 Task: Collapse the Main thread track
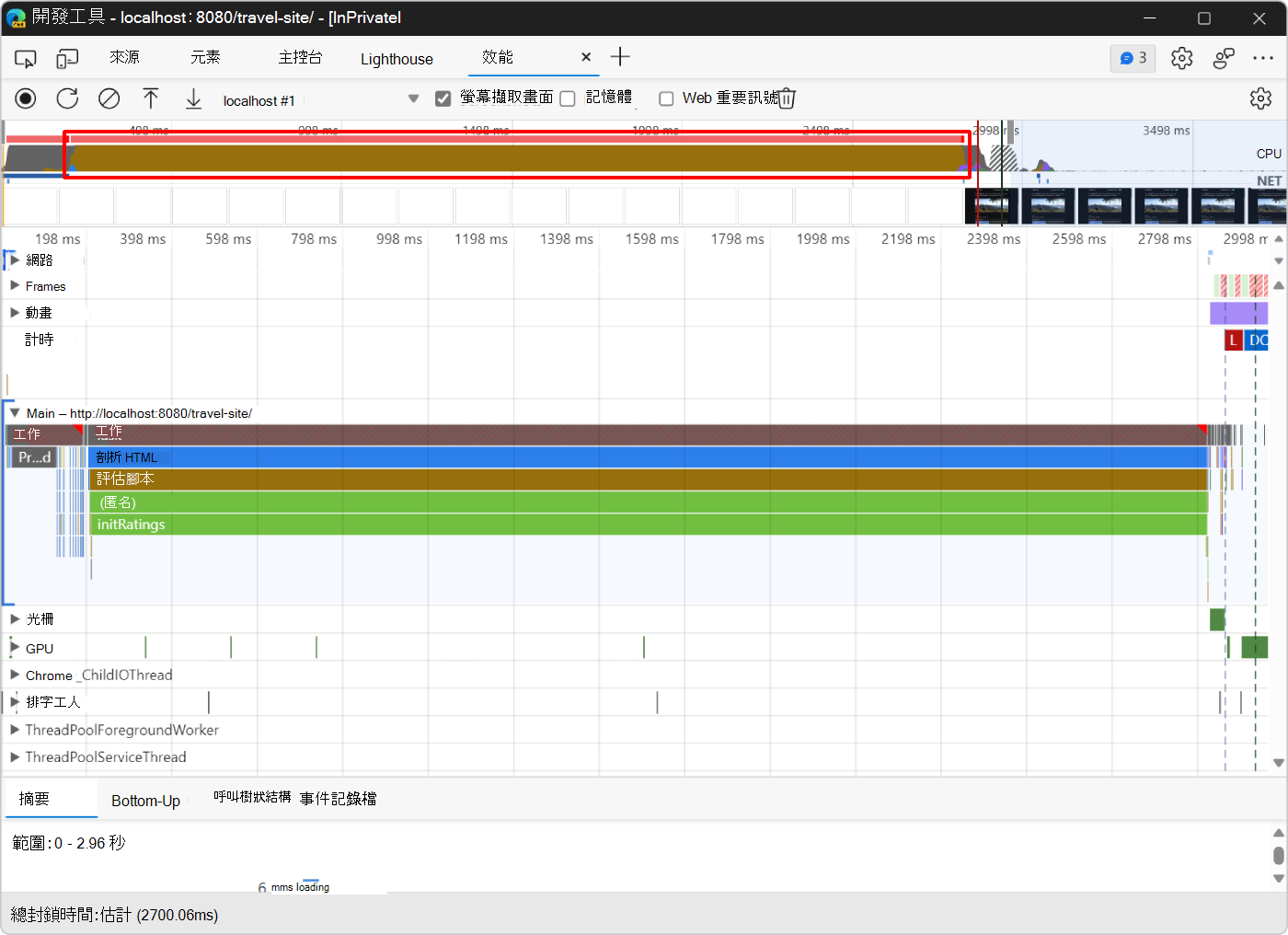[x=15, y=413]
